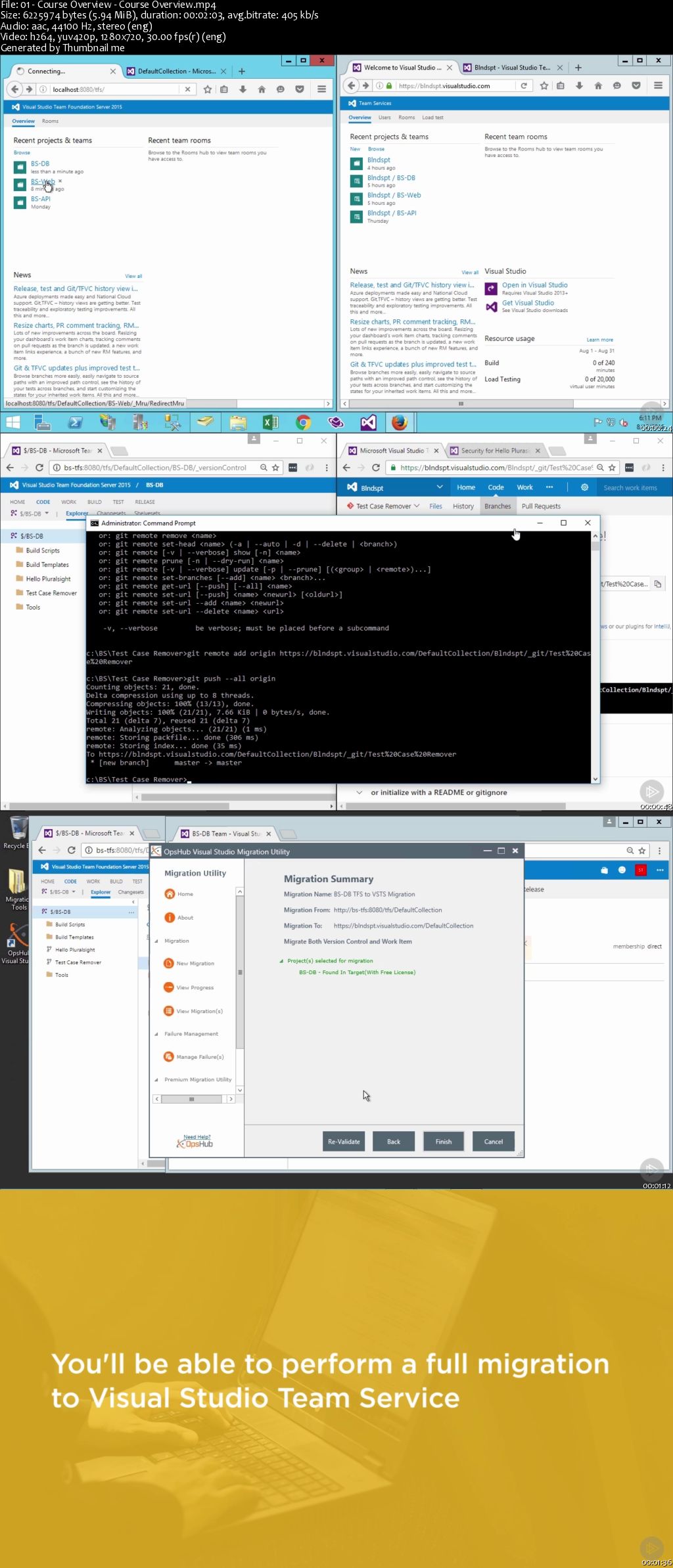Open the Blndspt / BS-Web project link

394,195
